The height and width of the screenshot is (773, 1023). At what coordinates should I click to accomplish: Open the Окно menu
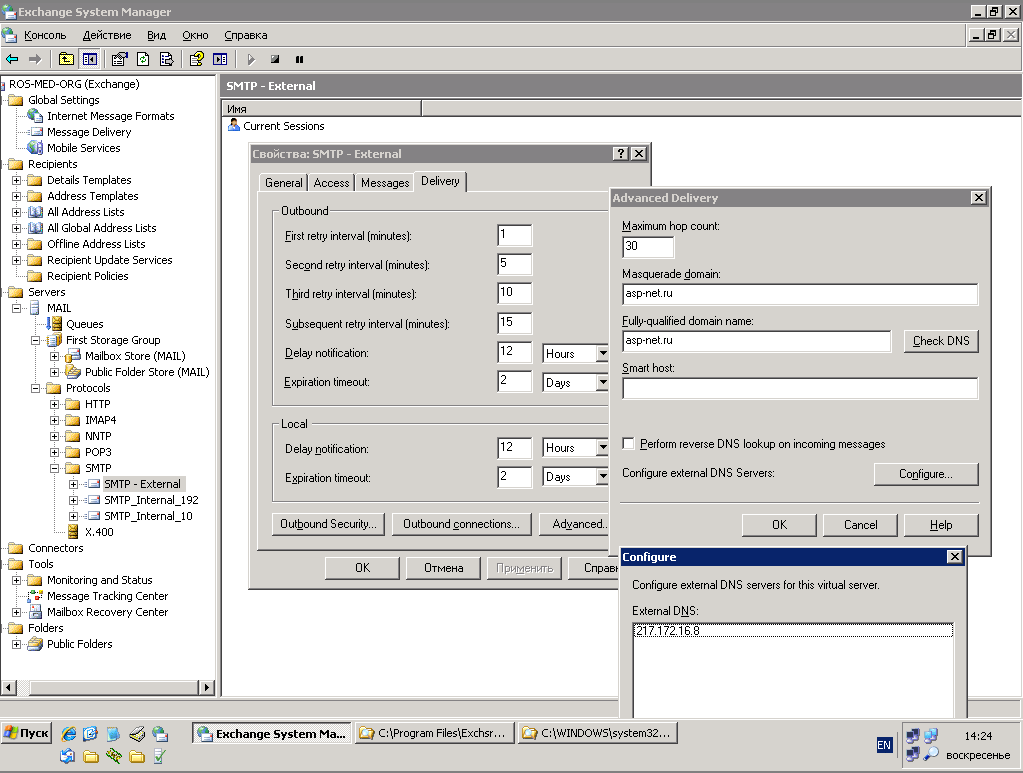(x=195, y=35)
